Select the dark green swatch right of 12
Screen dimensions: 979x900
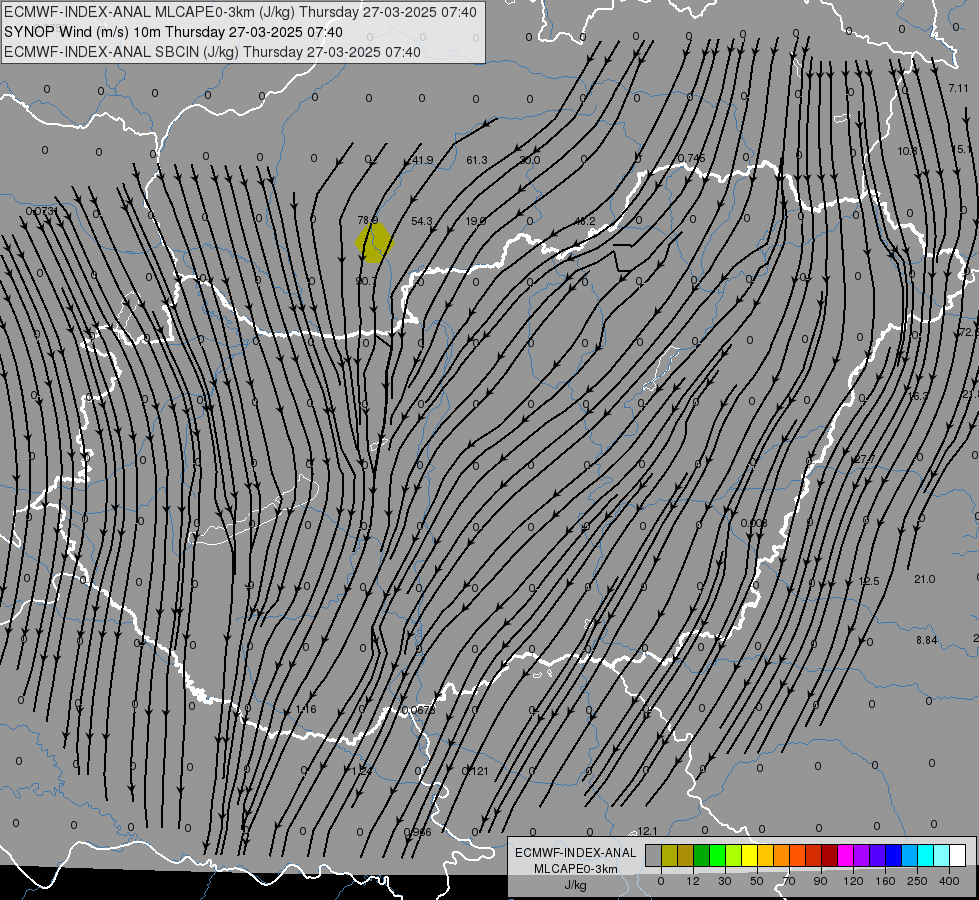[702, 856]
